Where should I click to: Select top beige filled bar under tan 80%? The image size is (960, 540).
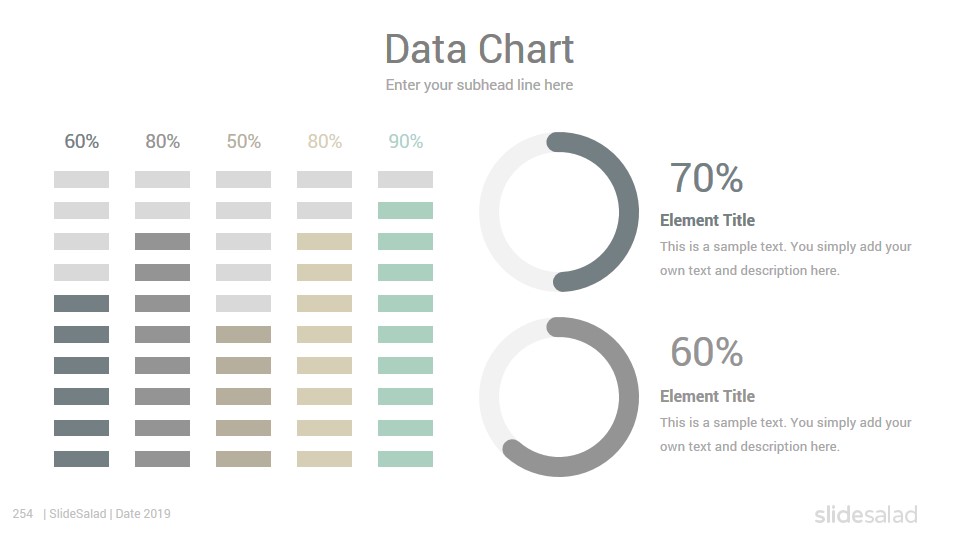click(324, 241)
